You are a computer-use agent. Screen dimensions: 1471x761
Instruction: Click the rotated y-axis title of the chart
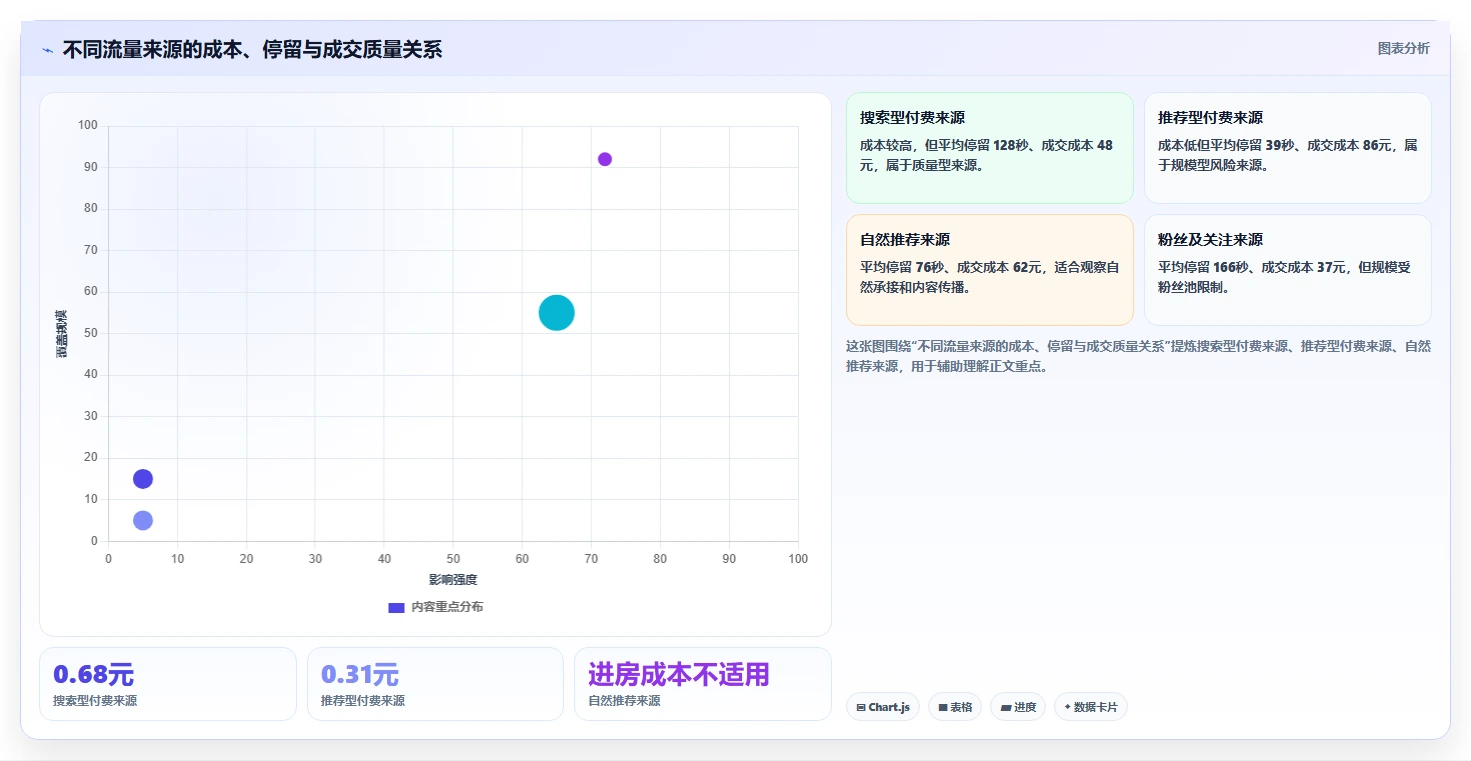(x=61, y=334)
